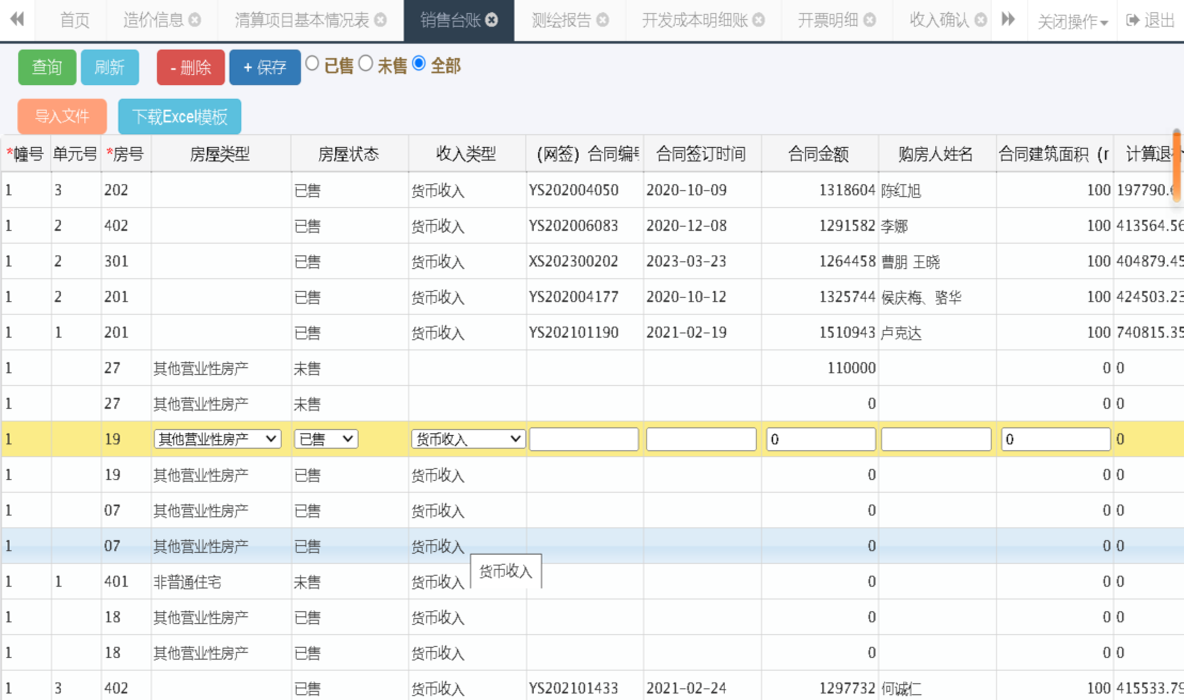Click the red 删除 button
The image size is (1184, 700).
coord(191,67)
